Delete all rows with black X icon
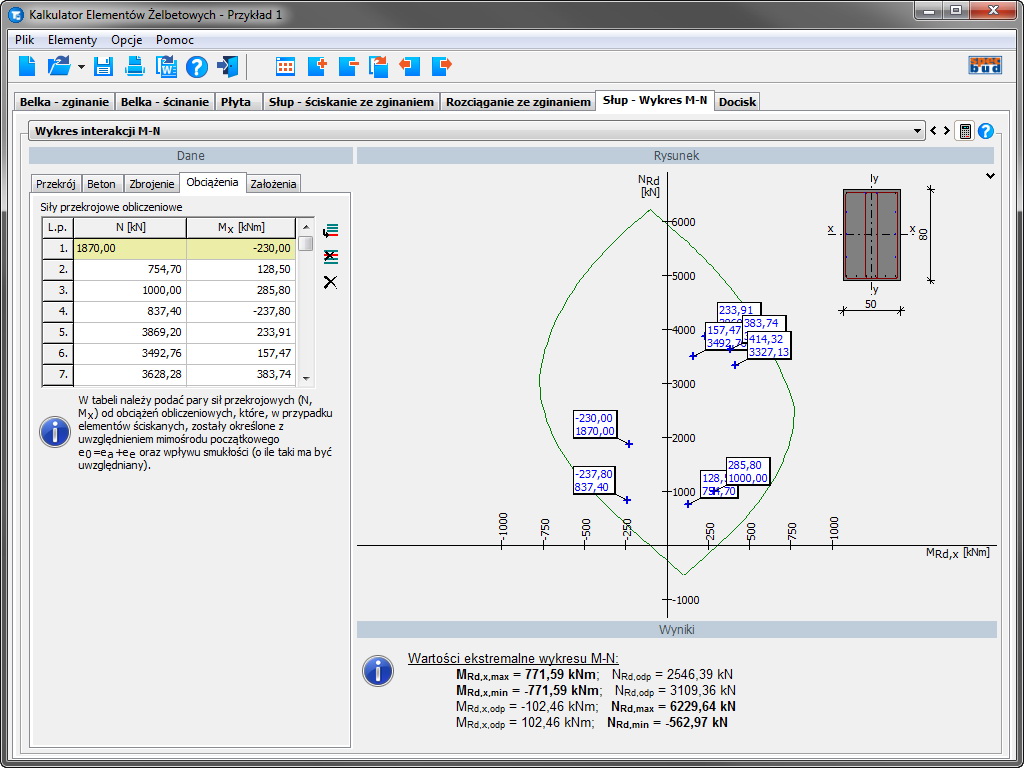The height and width of the screenshot is (768, 1024). click(330, 282)
